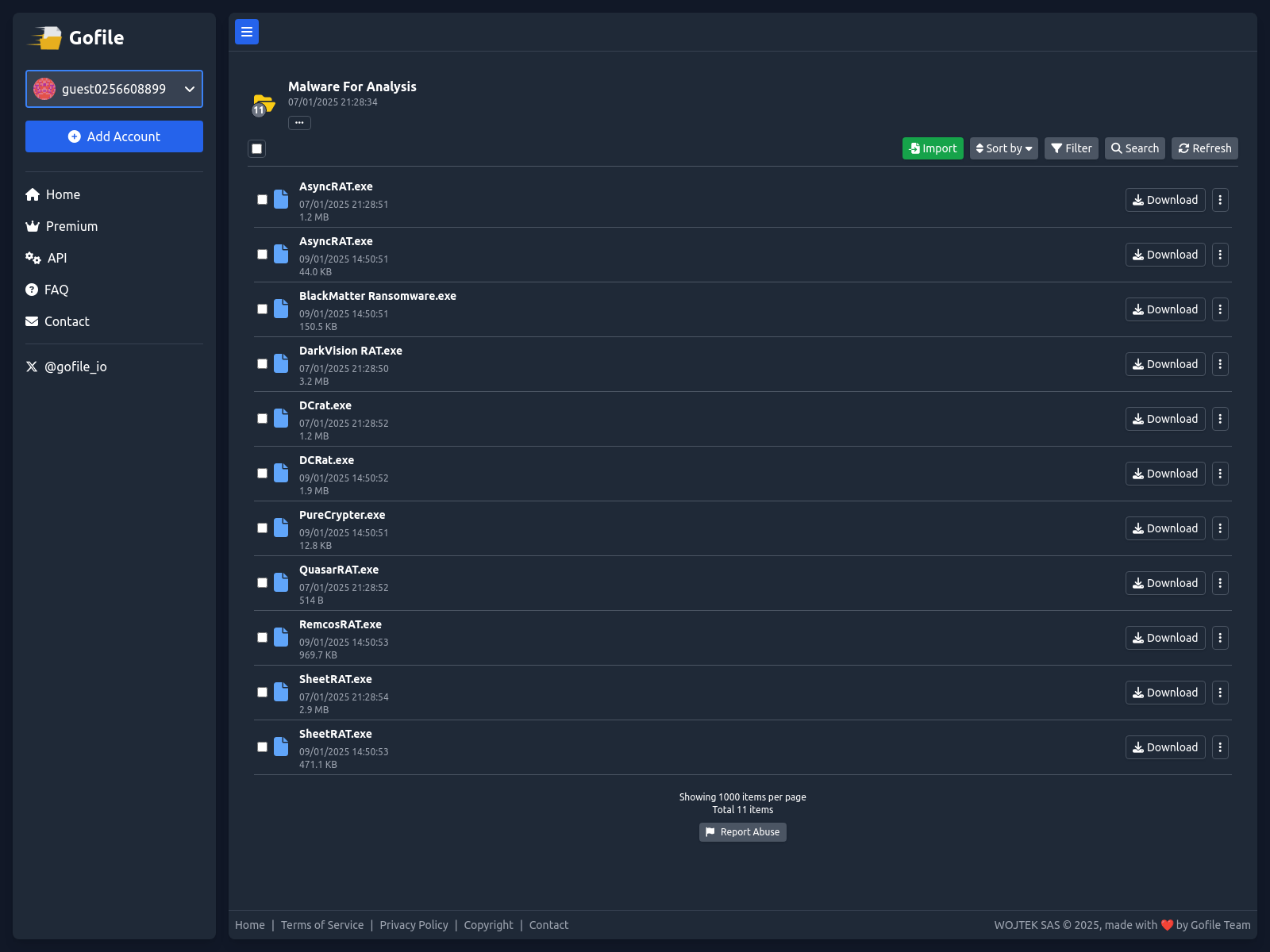Check the box for SheetRAT.exe 471.1 KB

point(262,747)
